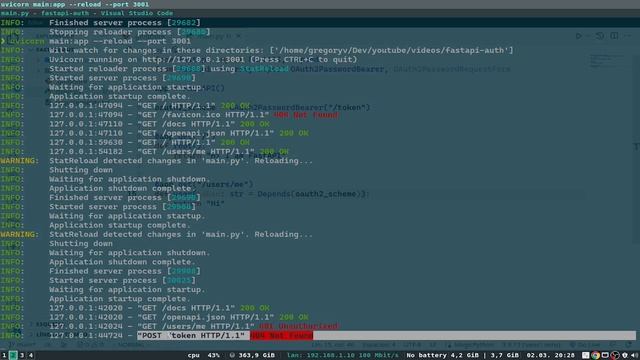Click the round dark-red tray icon

[x=615, y=356]
